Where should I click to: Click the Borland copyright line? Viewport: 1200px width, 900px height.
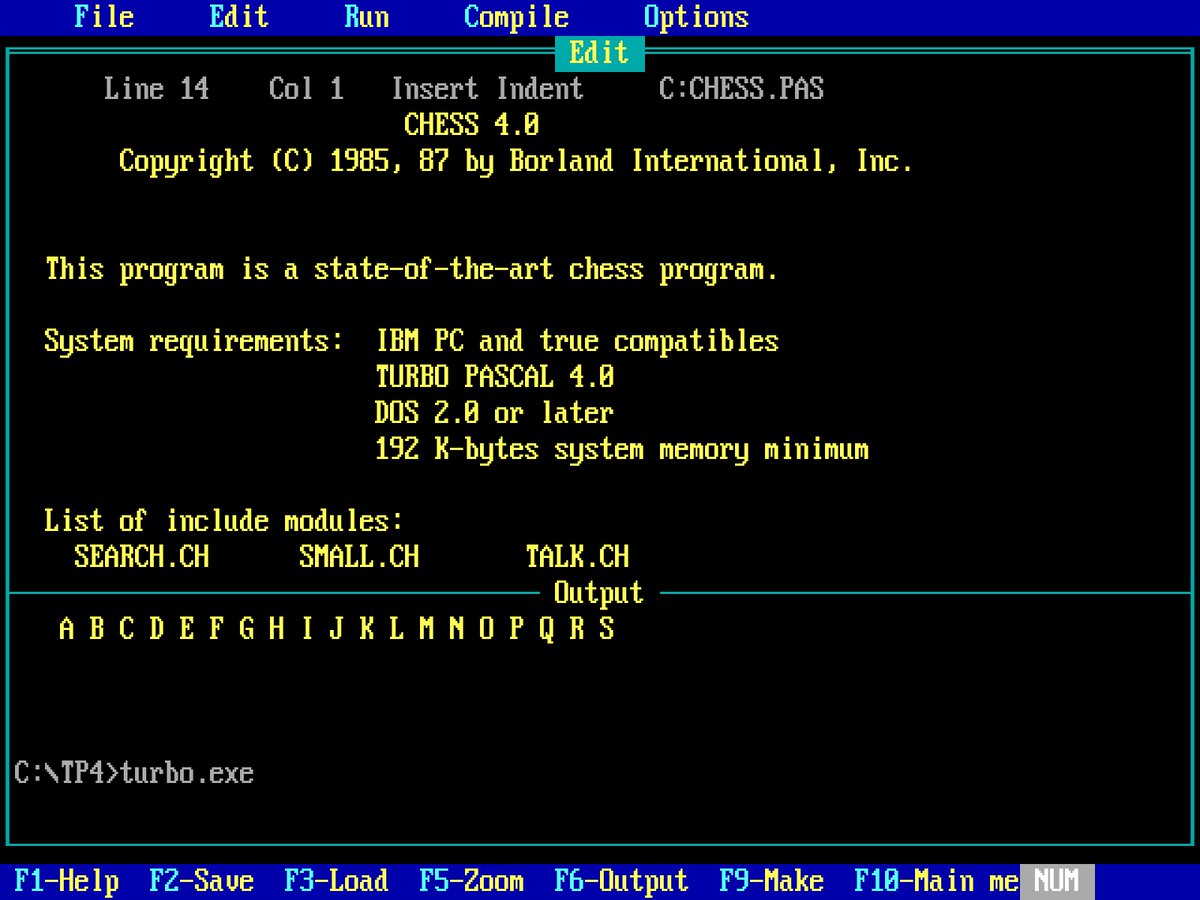[x=516, y=161]
